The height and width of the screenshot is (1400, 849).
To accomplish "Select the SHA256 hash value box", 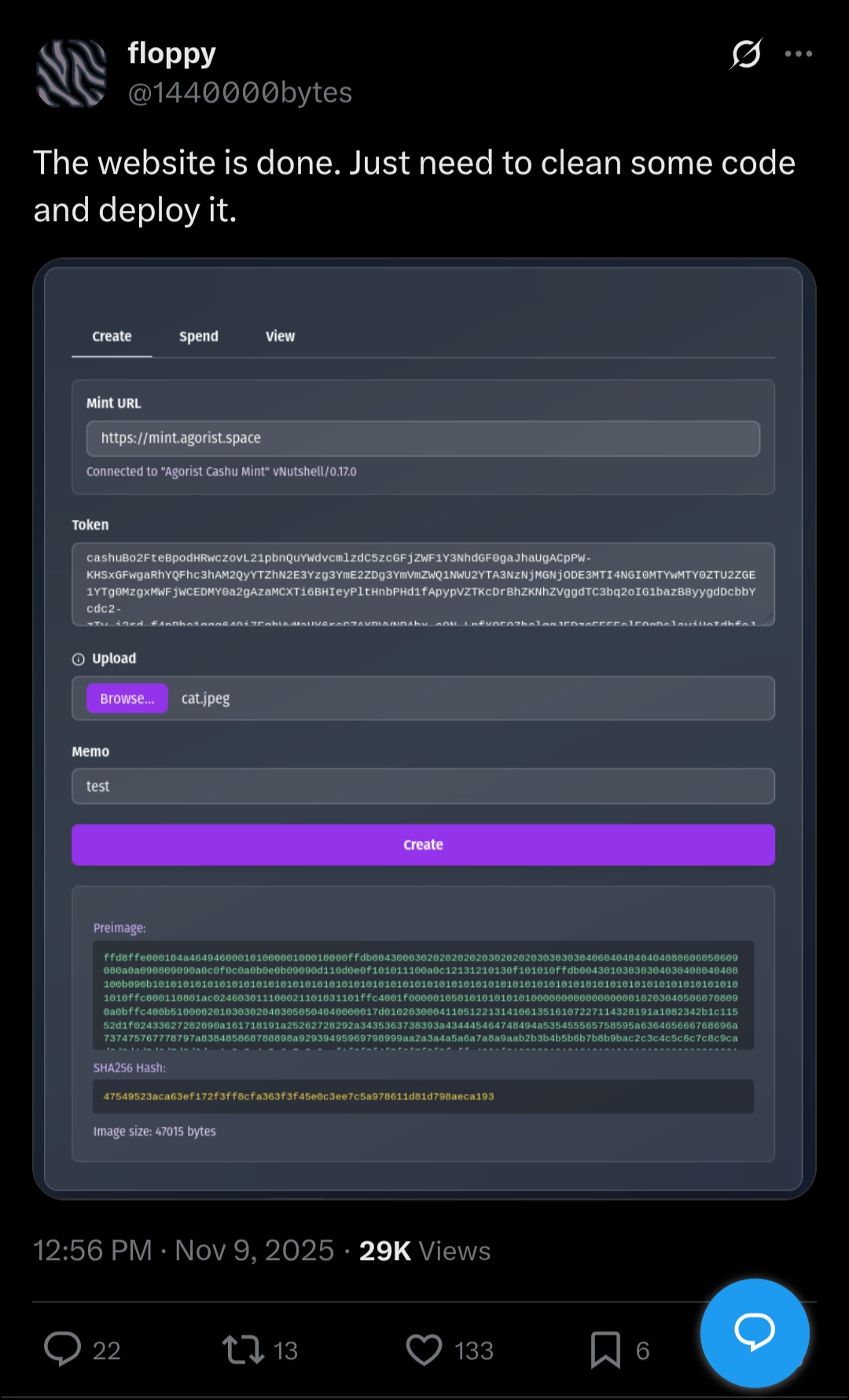I will click(423, 1096).
